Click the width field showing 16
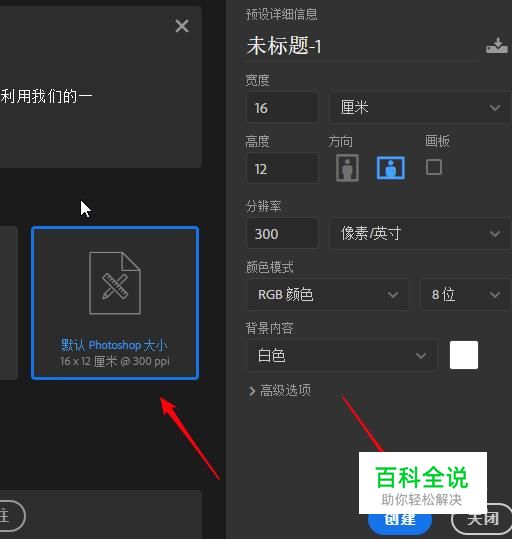 pos(282,108)
